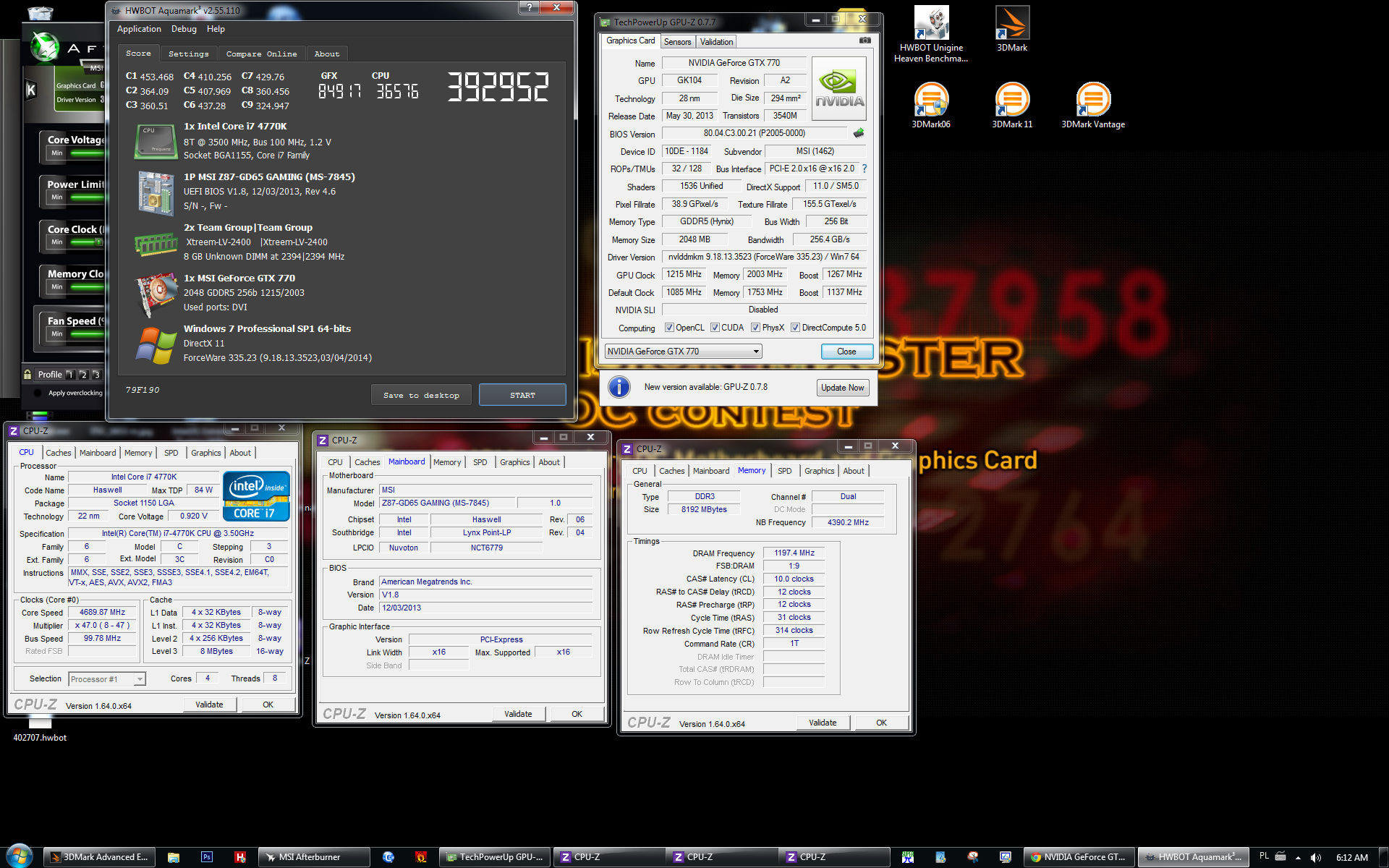Click the K button in MSI Afterburner
The image size is (1389, 868).
31,90
